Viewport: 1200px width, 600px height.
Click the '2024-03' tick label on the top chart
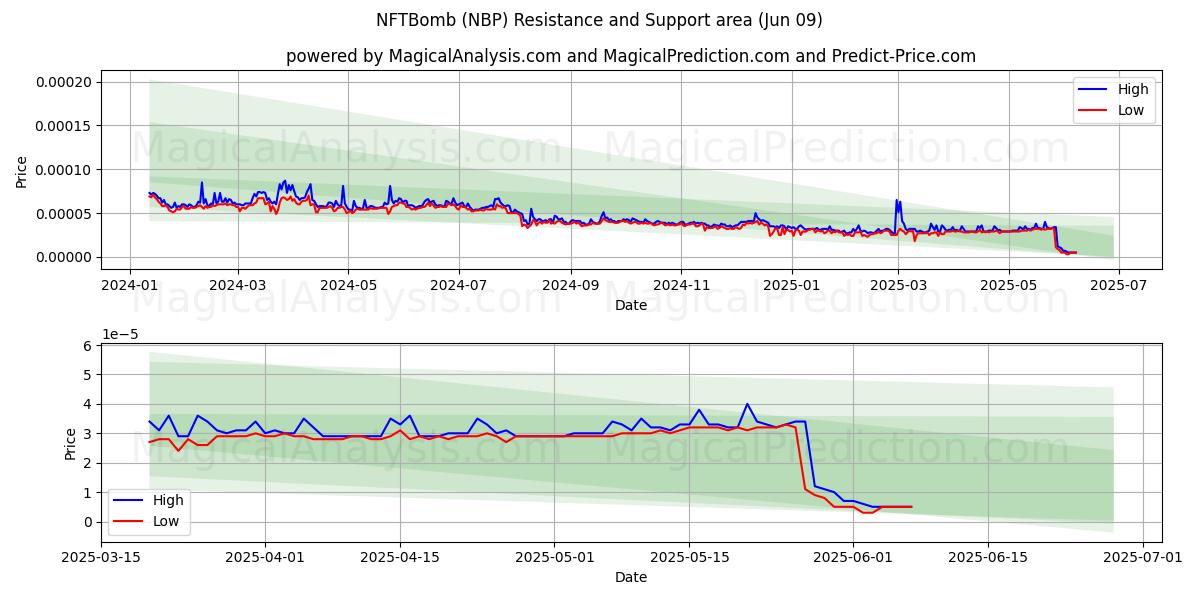point(238,285)
